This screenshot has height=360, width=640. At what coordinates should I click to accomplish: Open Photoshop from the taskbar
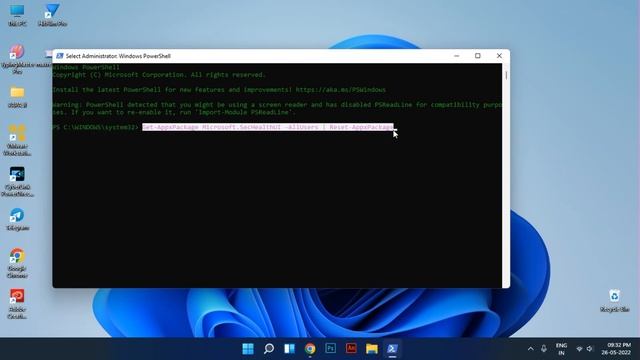331,349
